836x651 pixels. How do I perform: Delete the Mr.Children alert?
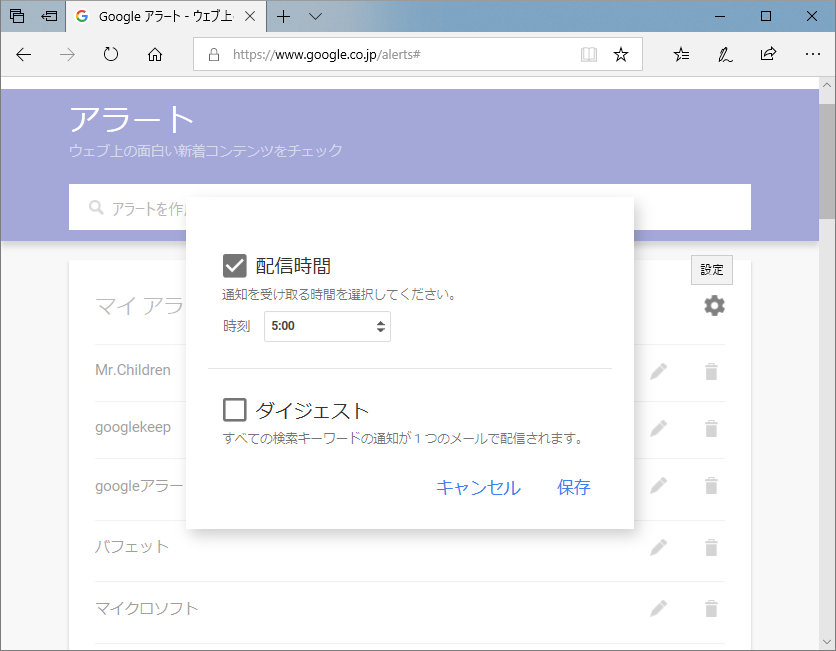711,371
